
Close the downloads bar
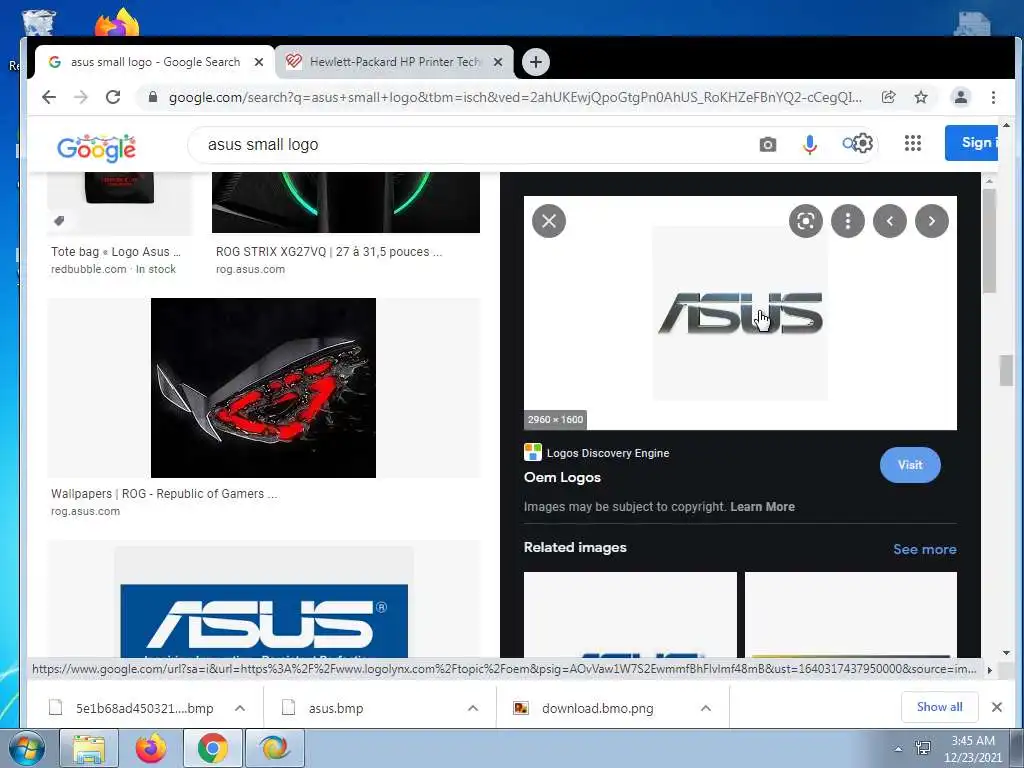(997, 707)
